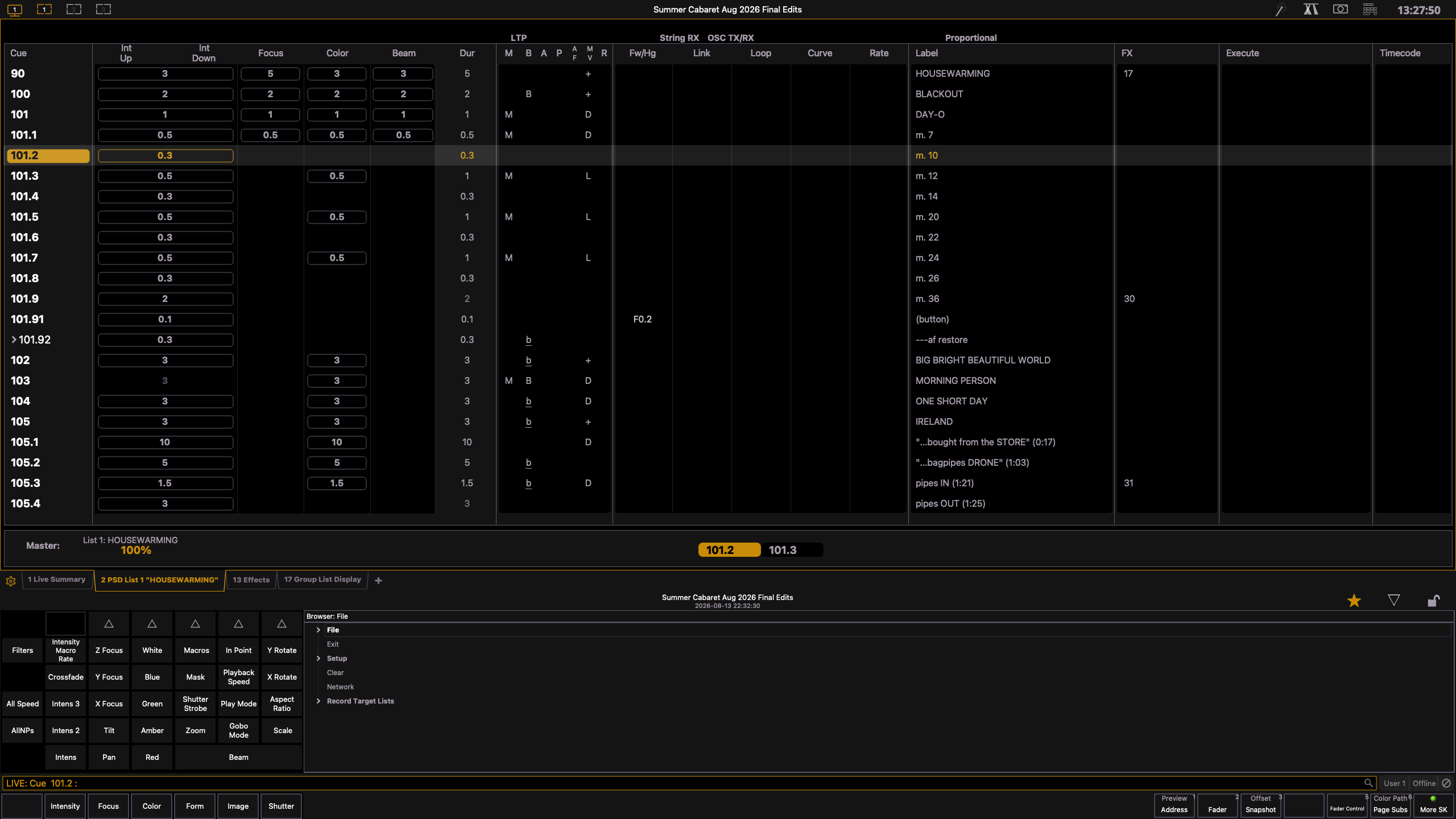Click the User 1 status label
The image size is (1456, 819).
[1394, 783]
